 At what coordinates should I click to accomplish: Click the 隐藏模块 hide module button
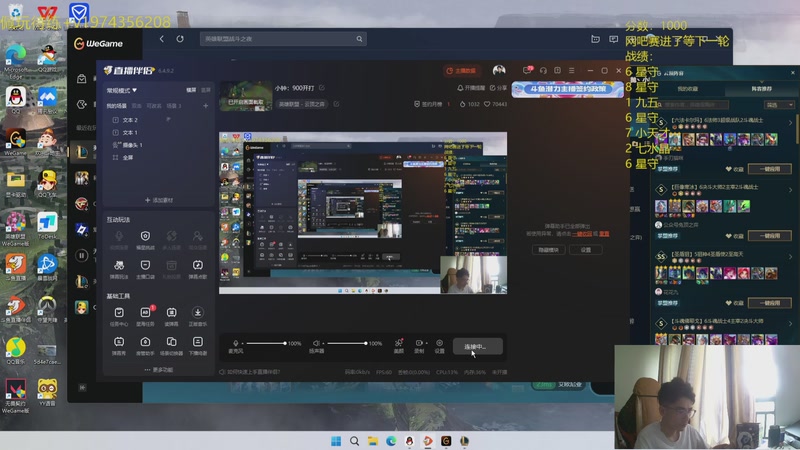[548, 249]
